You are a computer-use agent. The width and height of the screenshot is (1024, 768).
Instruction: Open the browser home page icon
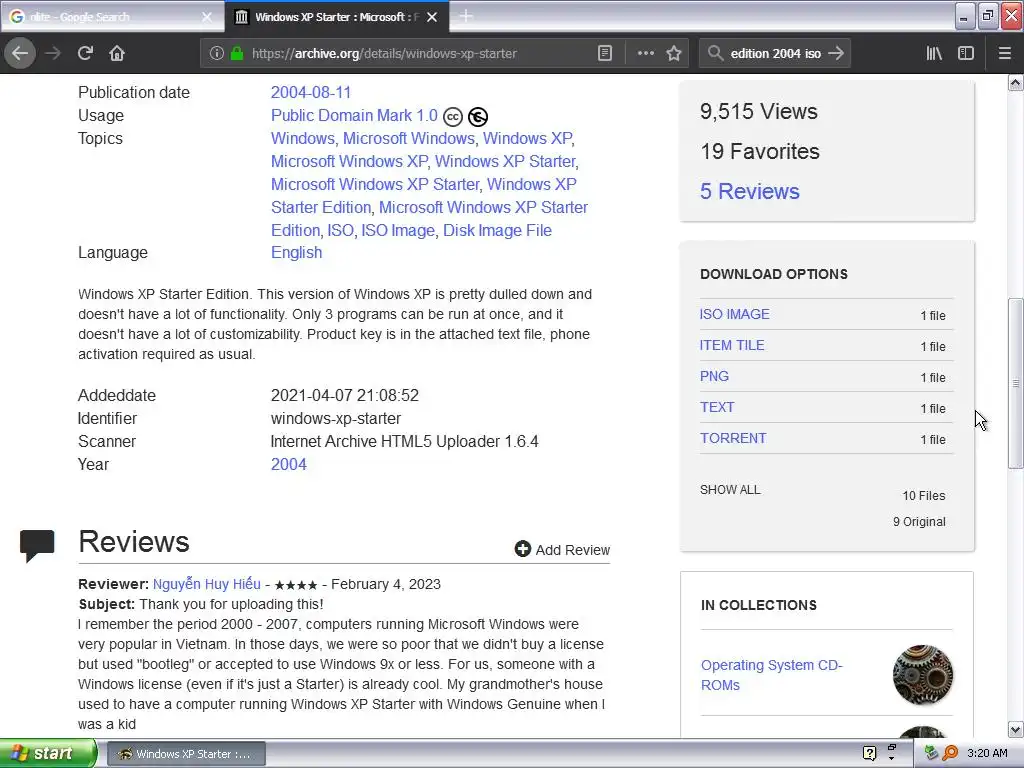[x=117, y=53]
